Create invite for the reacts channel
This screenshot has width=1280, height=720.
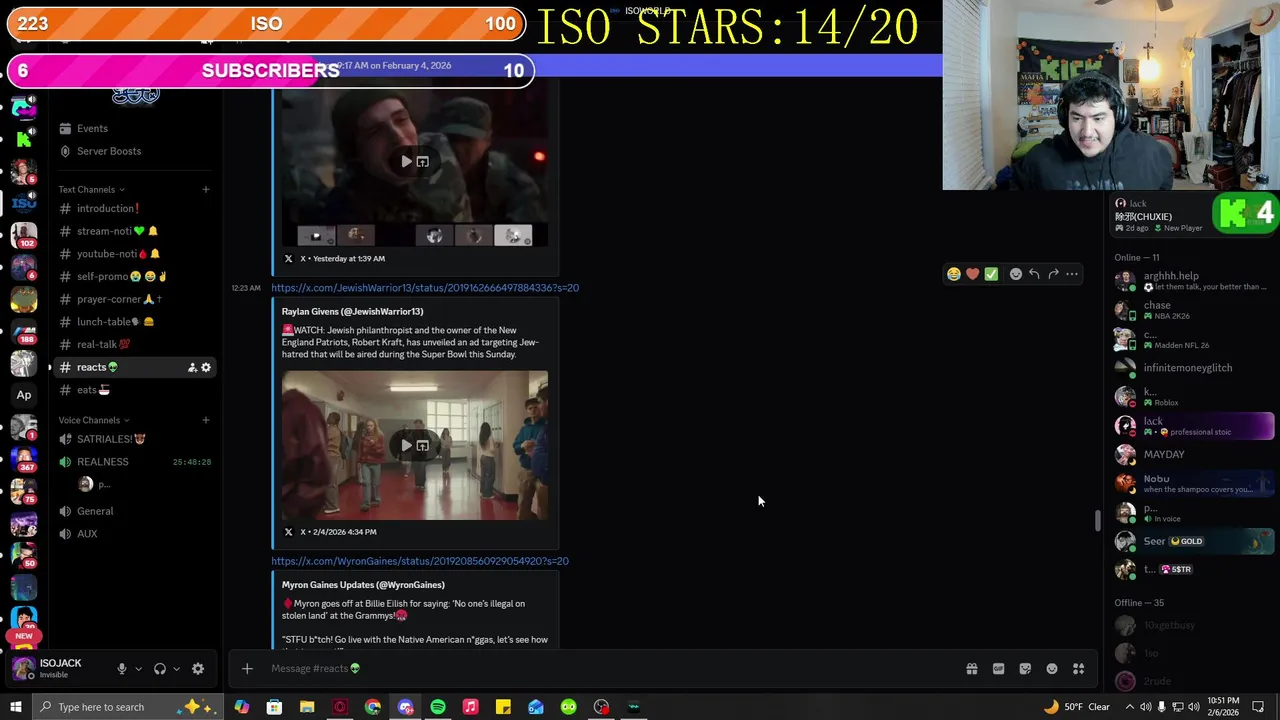(x=192, y=368)
